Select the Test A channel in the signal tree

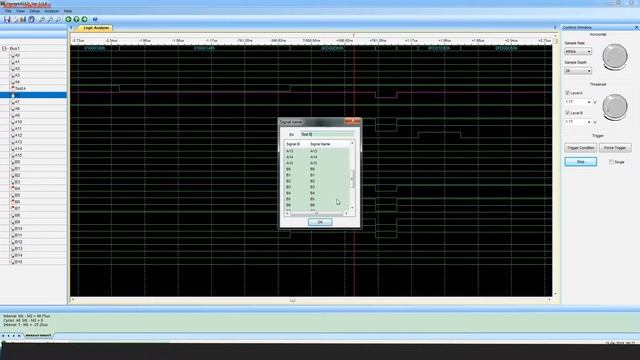[x=20, y=88]
